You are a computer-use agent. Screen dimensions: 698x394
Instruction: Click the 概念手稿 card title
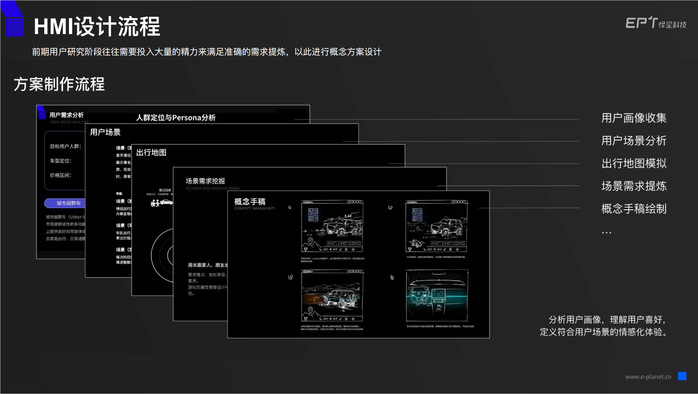(x=250, y=202)
